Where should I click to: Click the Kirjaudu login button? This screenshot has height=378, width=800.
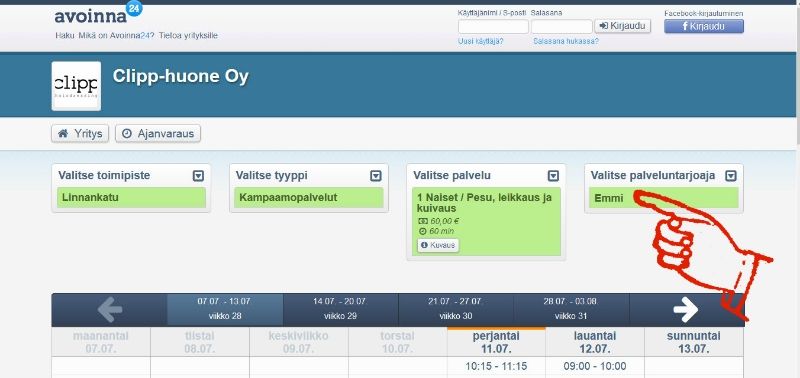[x=622, y=26]
